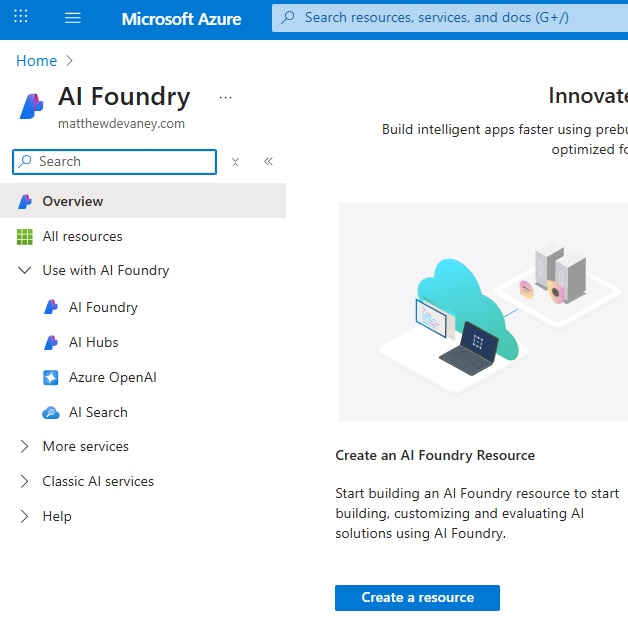Open the AI Foundry sidebar item
The height and width of the screenshot is (641, 628).
tap(103, 307)
